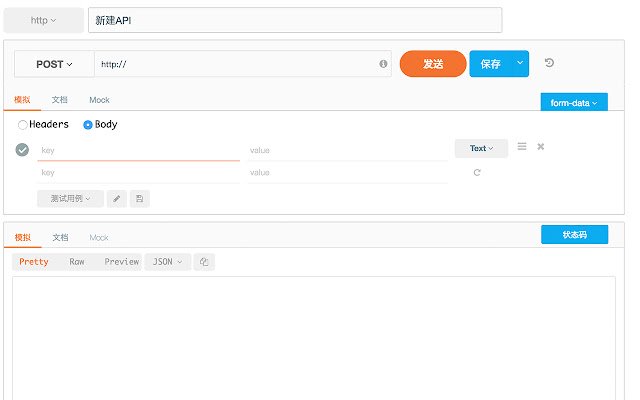
Task: Click inside the response body area
Action: point(314,338)
